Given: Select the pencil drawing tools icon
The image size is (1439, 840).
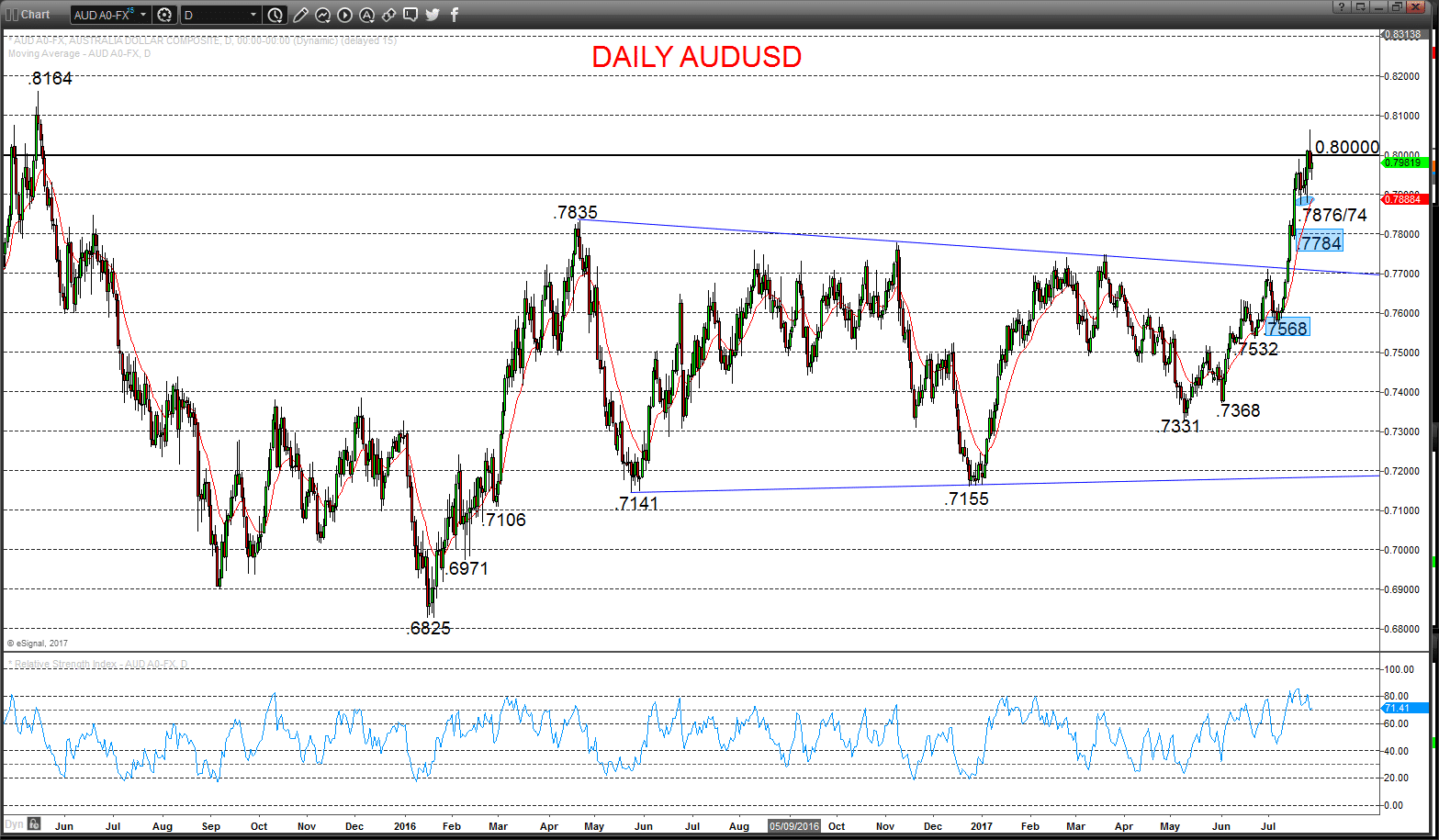Looking at the screenshot, I should (x=301, y=15).
